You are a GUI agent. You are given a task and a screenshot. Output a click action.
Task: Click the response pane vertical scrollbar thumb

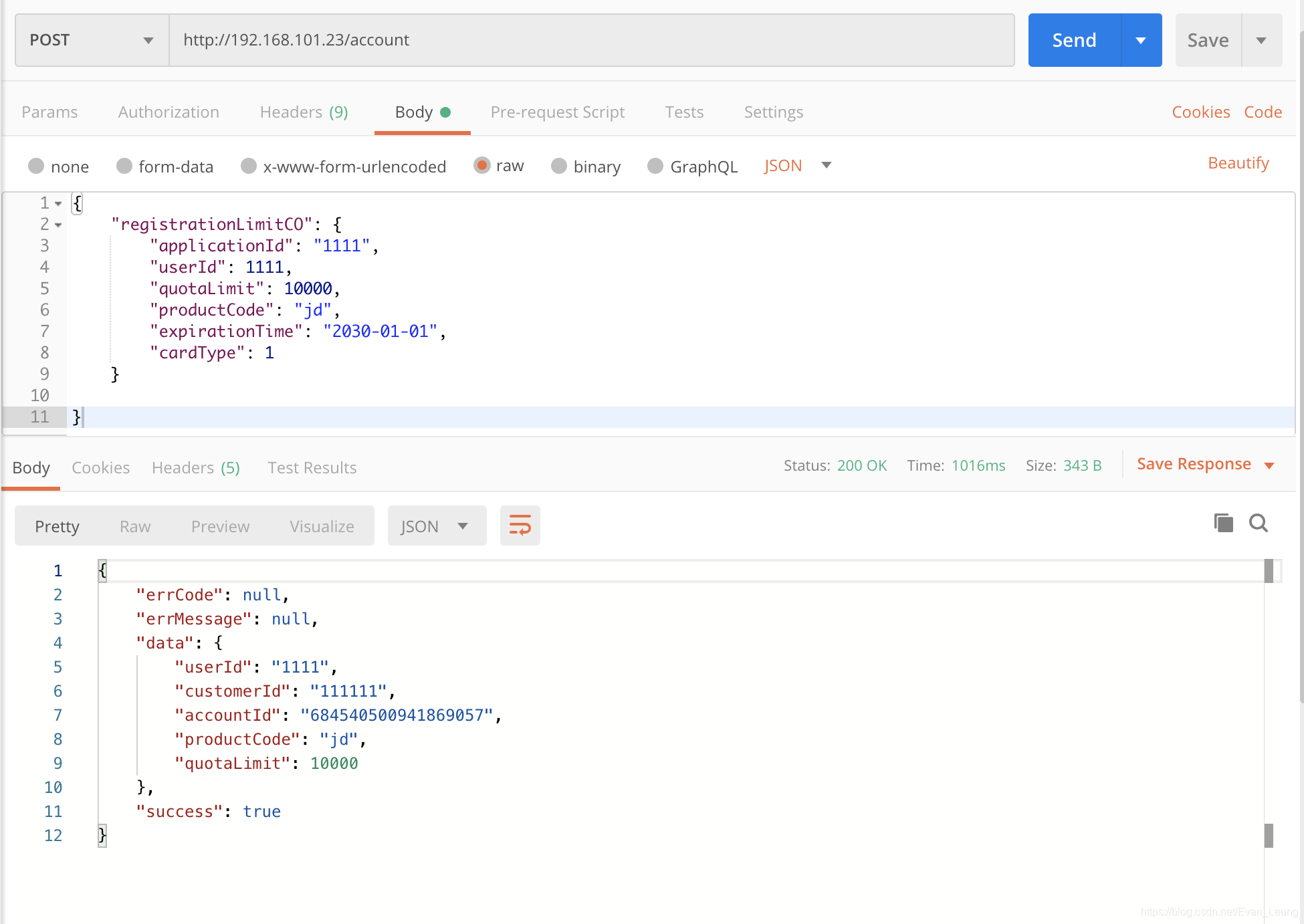click(x=1269, y=572)
